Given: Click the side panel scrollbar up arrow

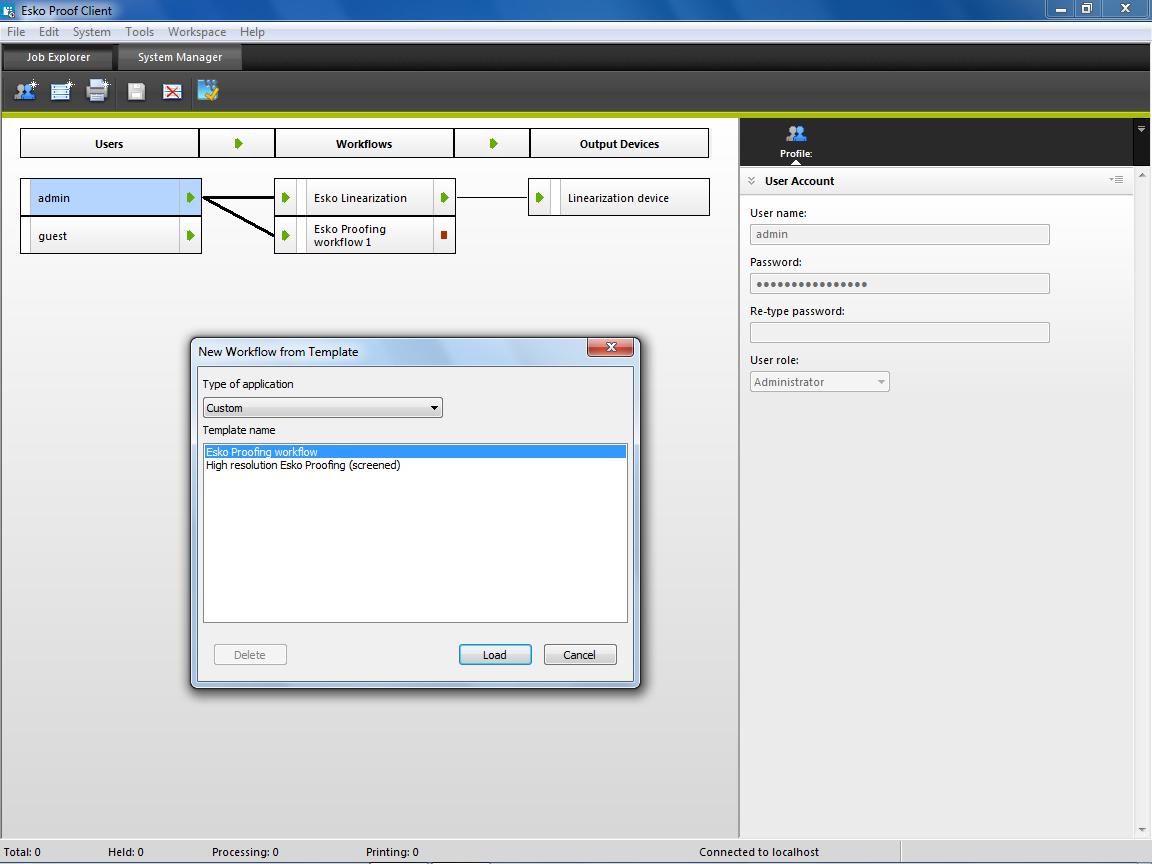Looking at the screenshot, I should (1142, 175).
